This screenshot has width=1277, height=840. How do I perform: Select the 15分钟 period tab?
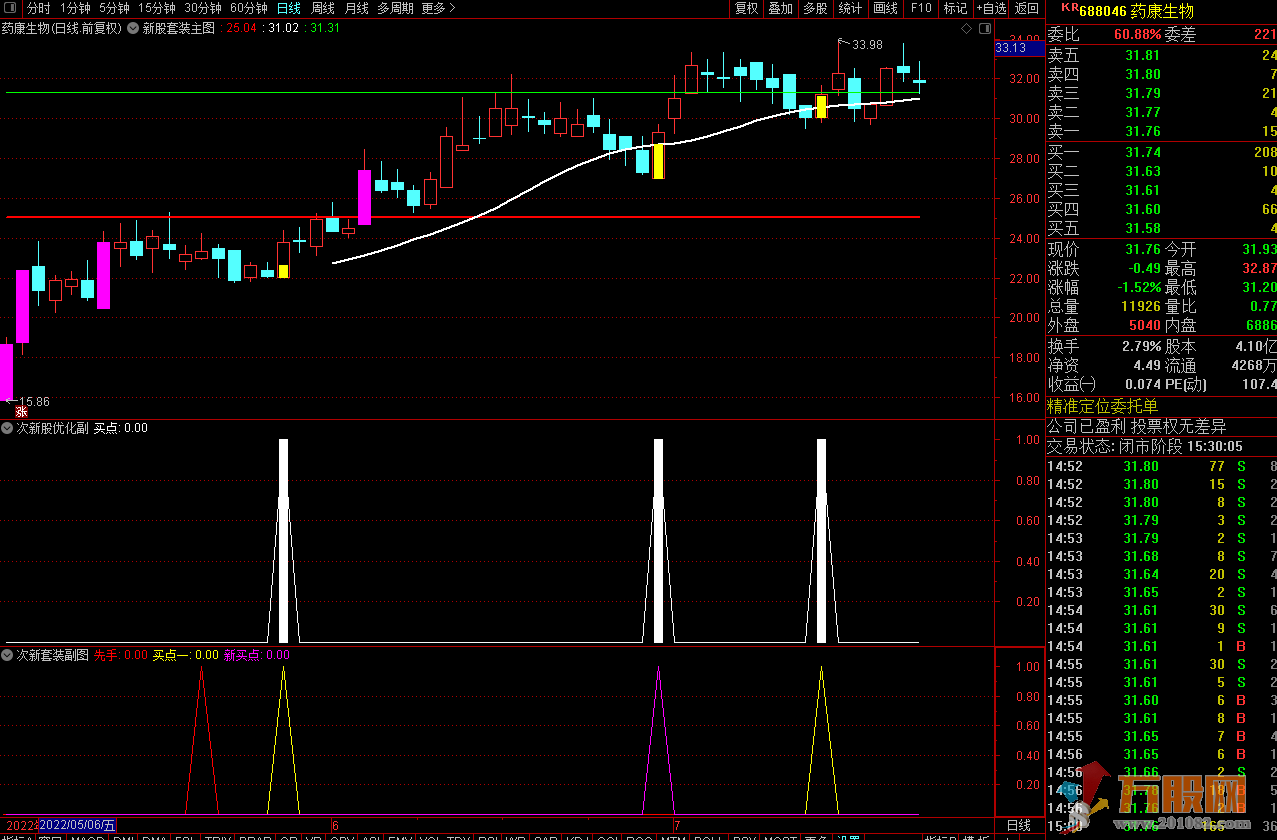click(157, 8)
